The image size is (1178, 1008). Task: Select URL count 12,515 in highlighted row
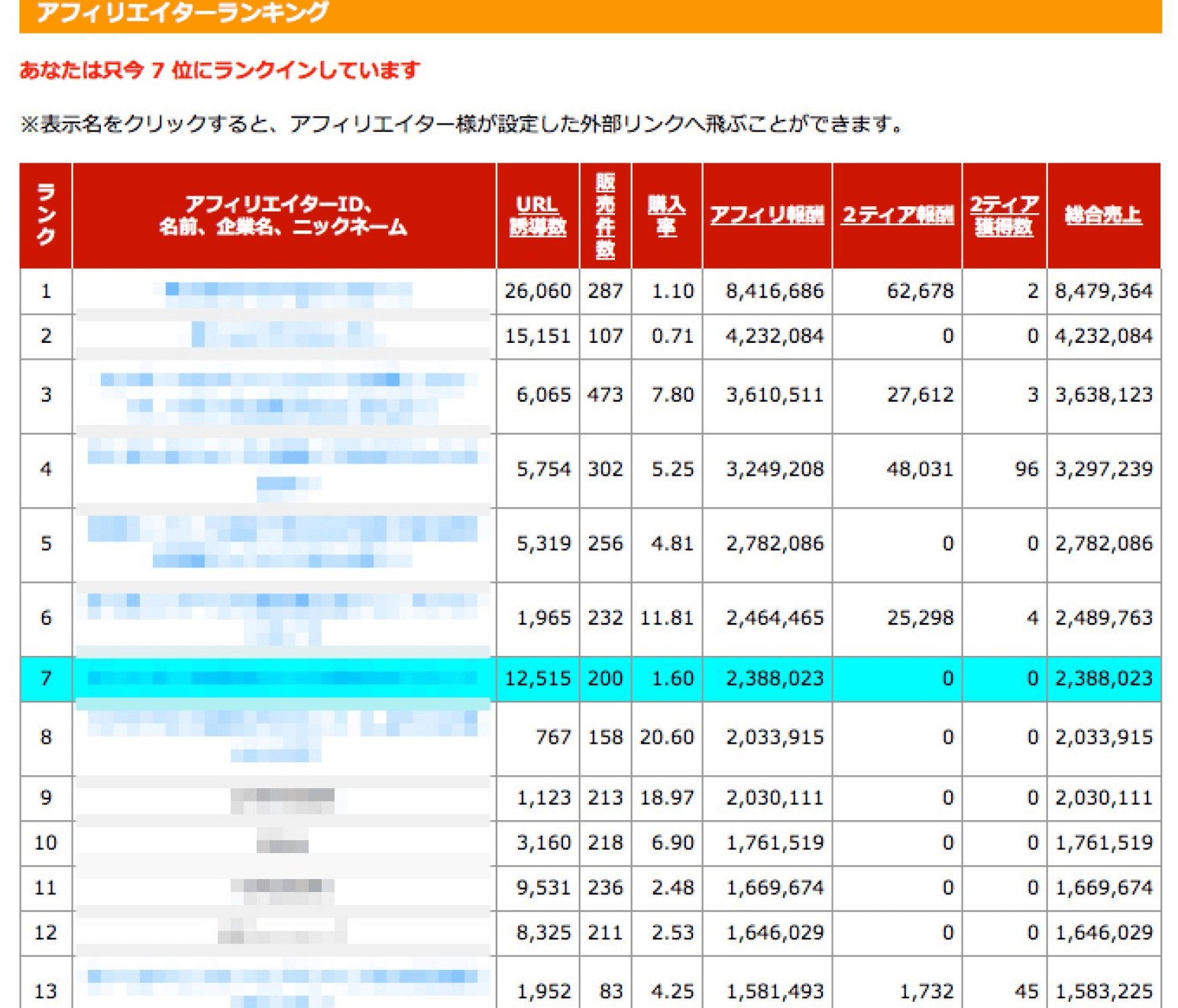(x=538, y=678)
